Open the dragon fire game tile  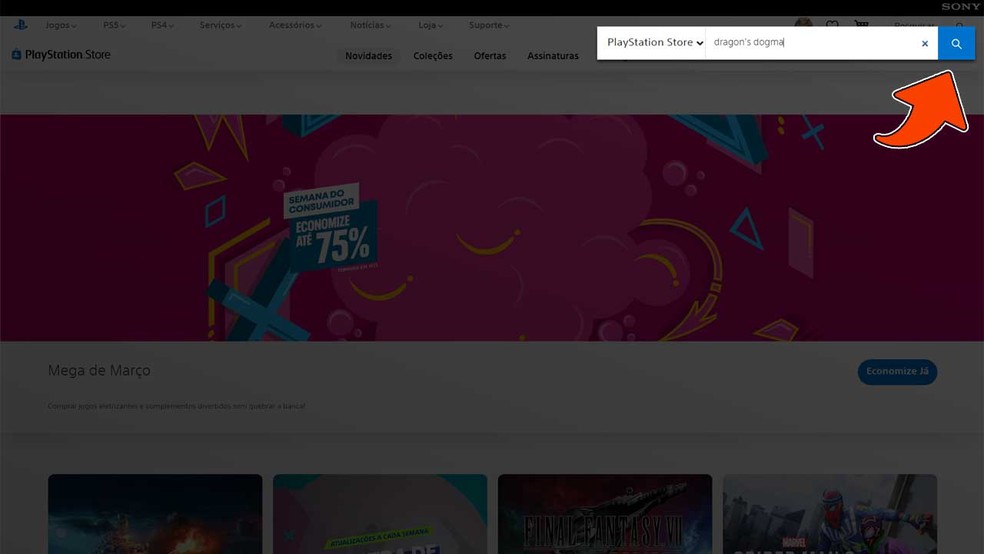point(155,514)
